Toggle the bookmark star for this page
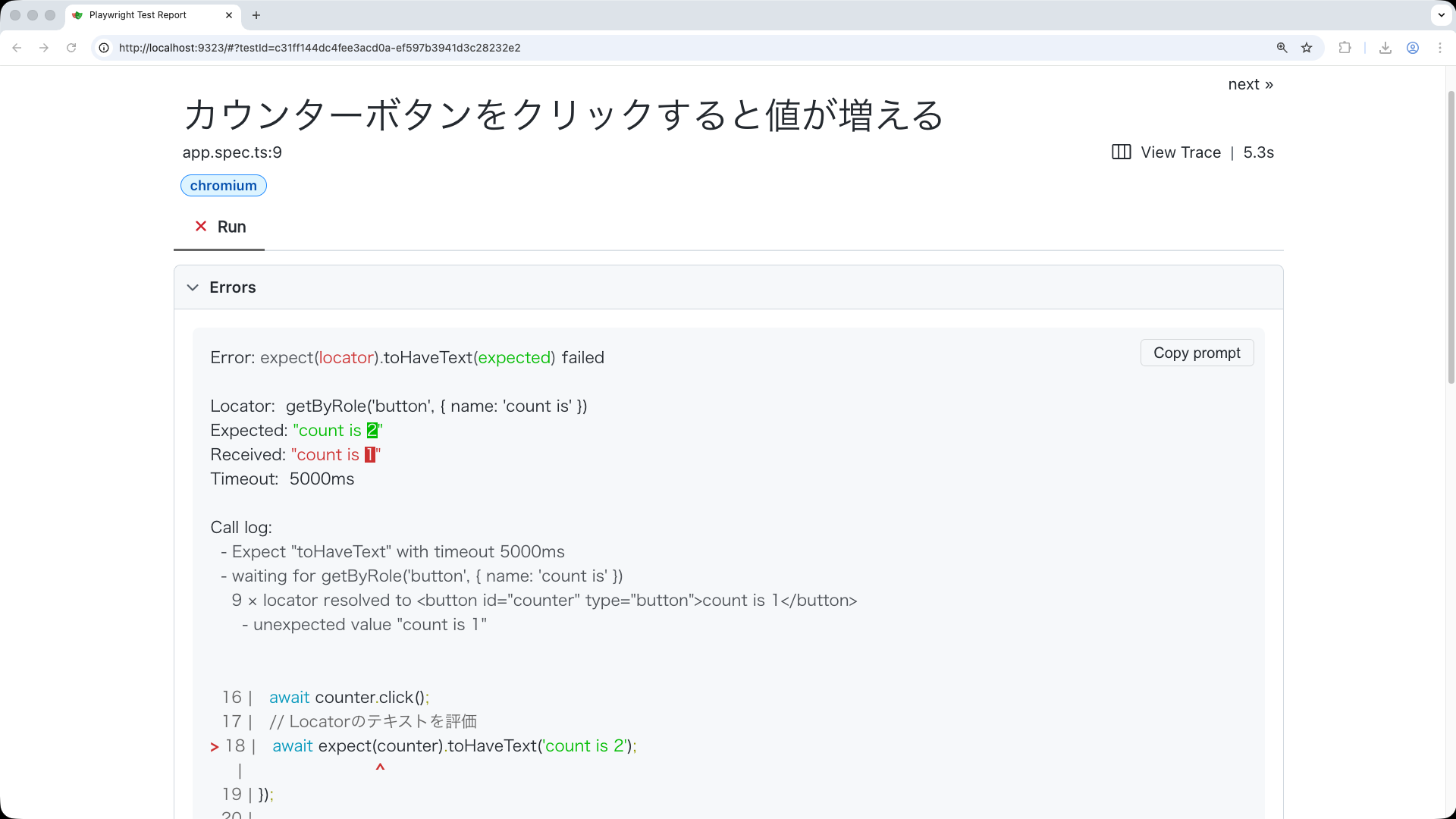 click(1307, 47)
